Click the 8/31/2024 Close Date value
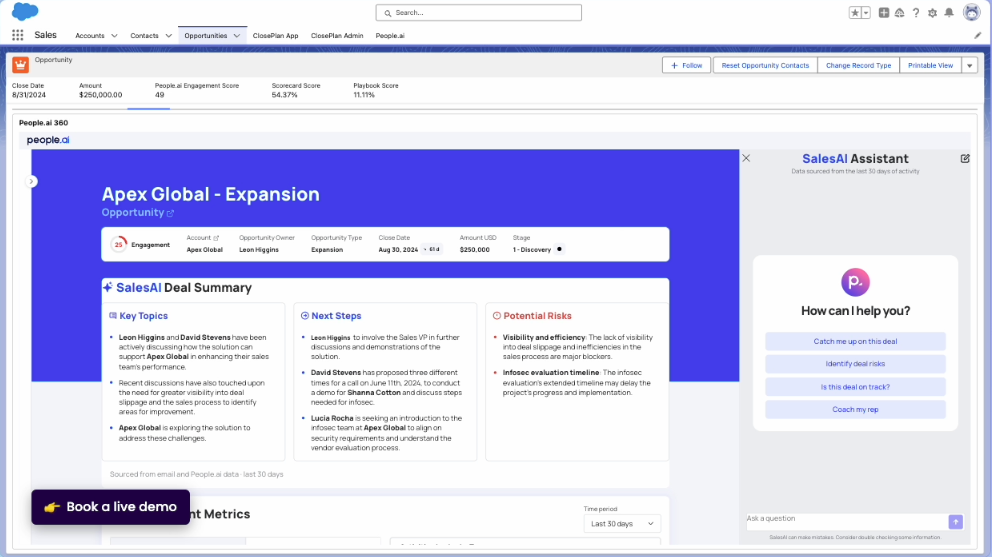Viewport: 992px width, 557px height. (28, 95)
